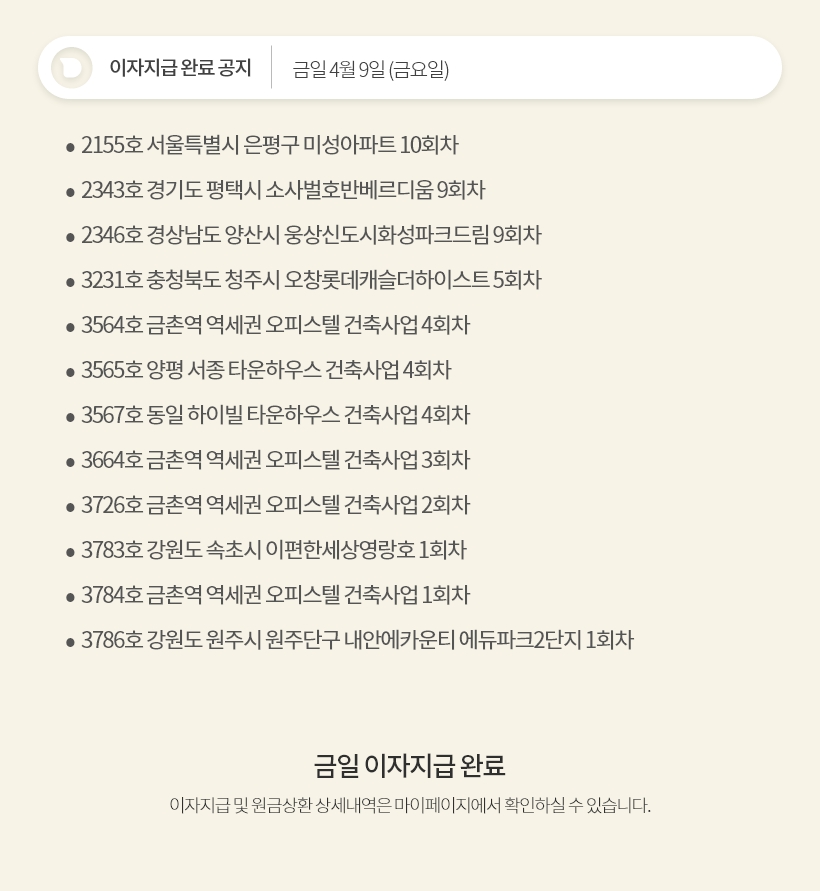The image size is (820, 891).
Task: Click 3564호 금촌역 역세권 오피스텔 4회차
Action: (x=275, y=324)
